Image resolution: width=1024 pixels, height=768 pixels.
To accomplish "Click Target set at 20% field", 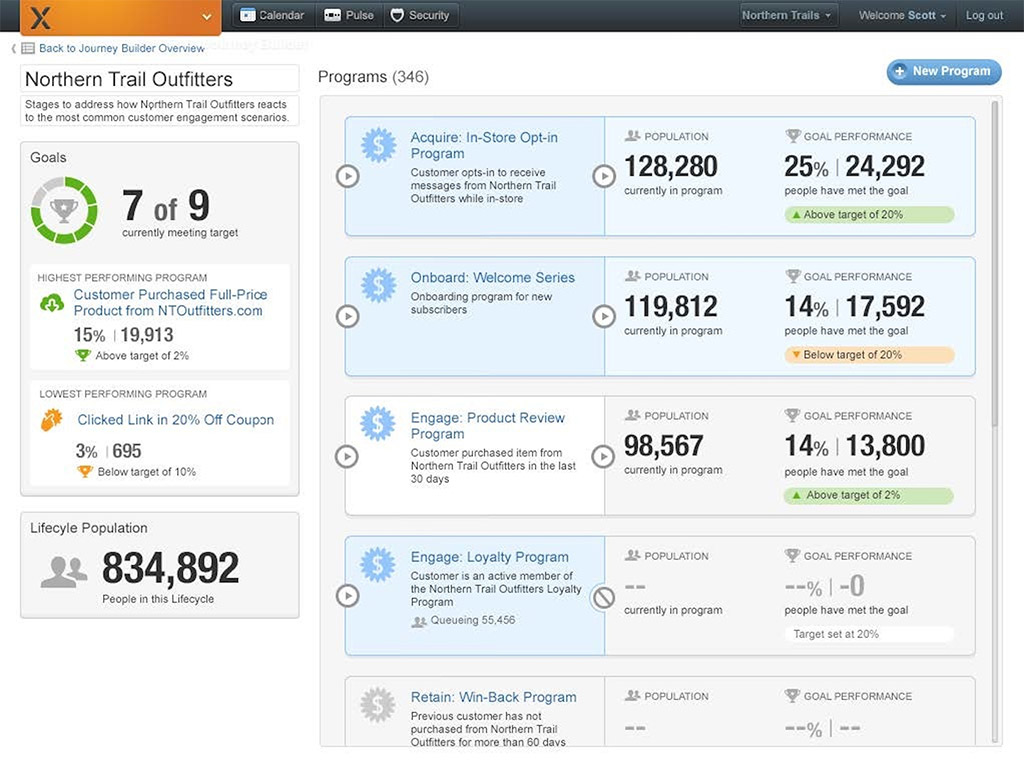I will [869, 634].
